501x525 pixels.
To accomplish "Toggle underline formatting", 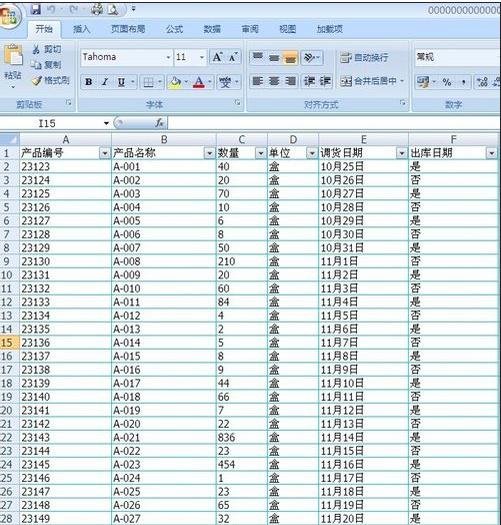I will (x=121, y=82).
